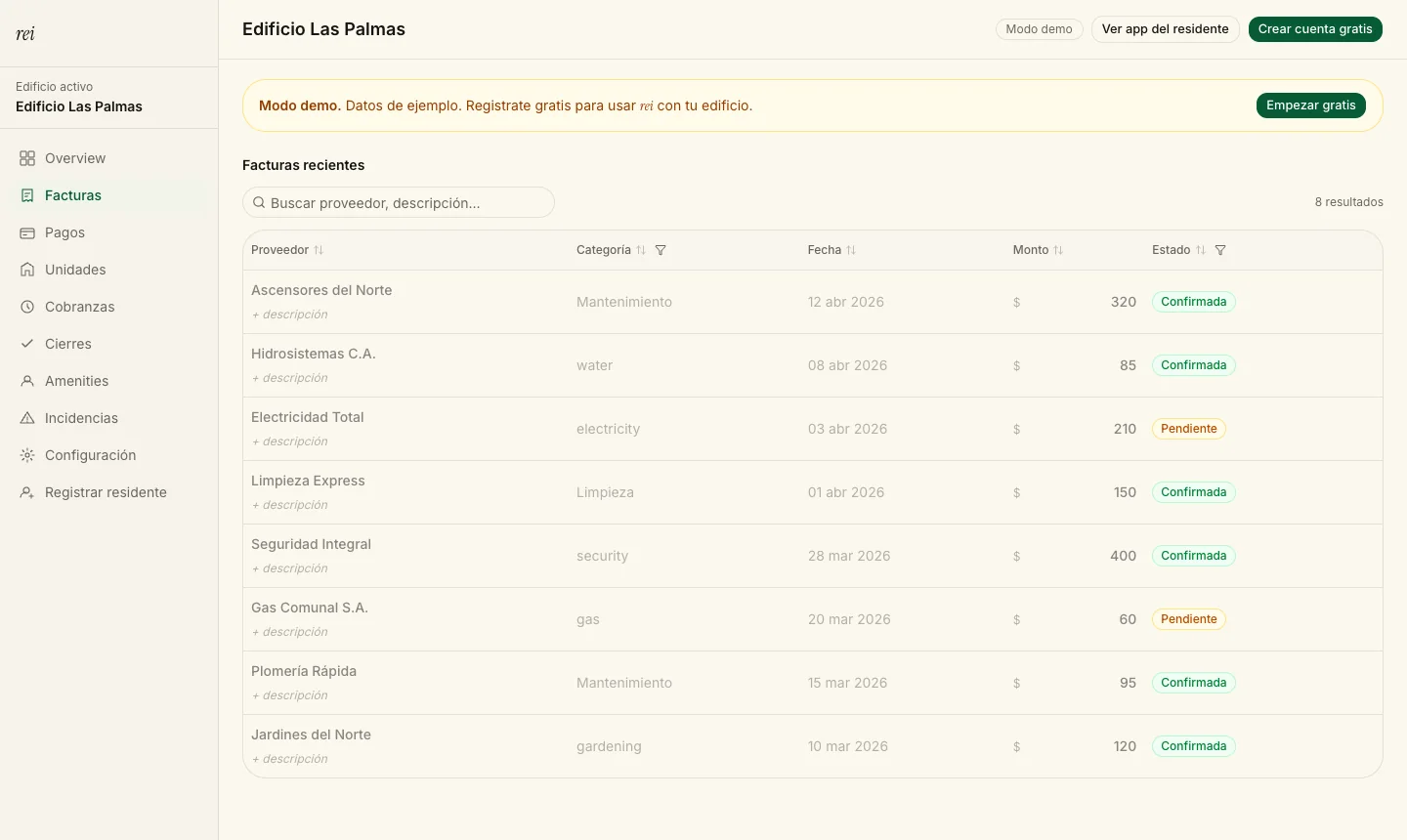Click the Incidencias warning triangle icon
Screen dimensions: 1407x840
[27, 418]
